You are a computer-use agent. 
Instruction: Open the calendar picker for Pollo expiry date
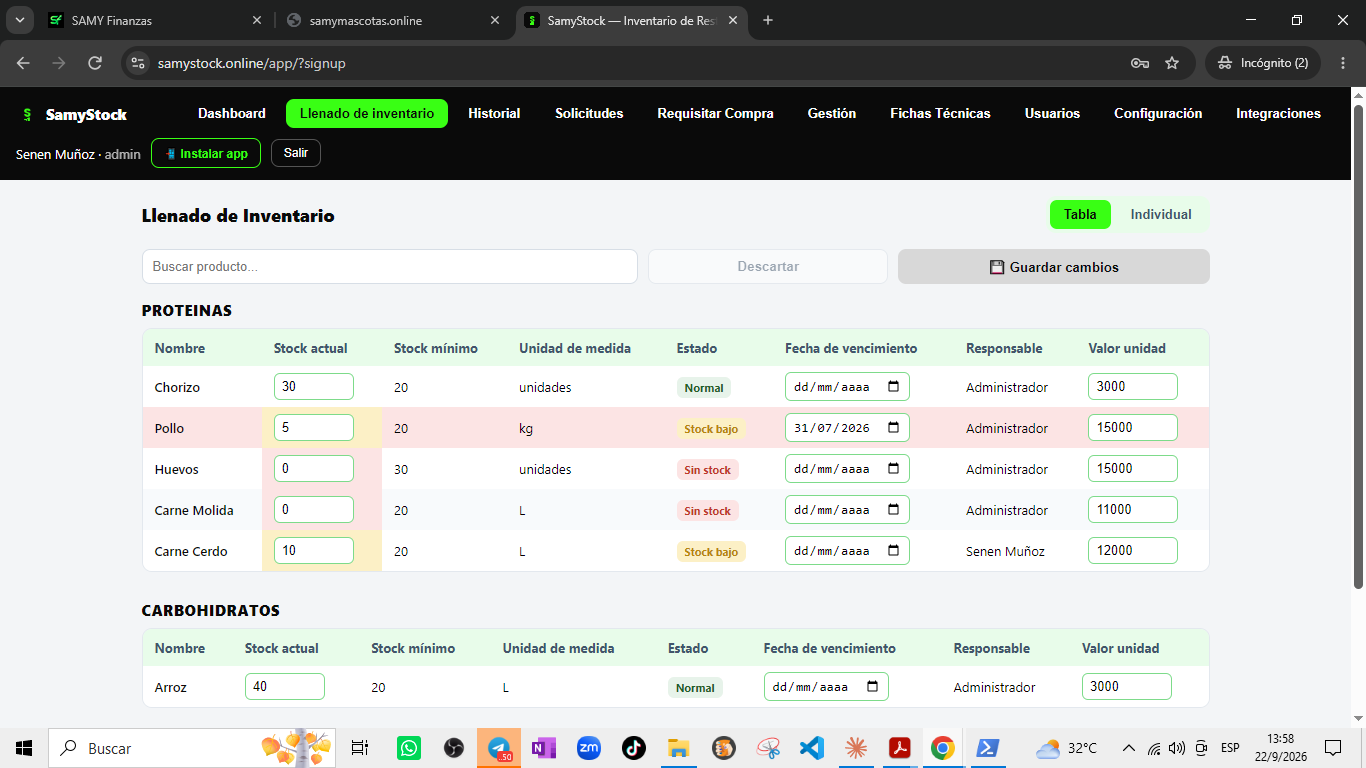click(x=893, y=428)
